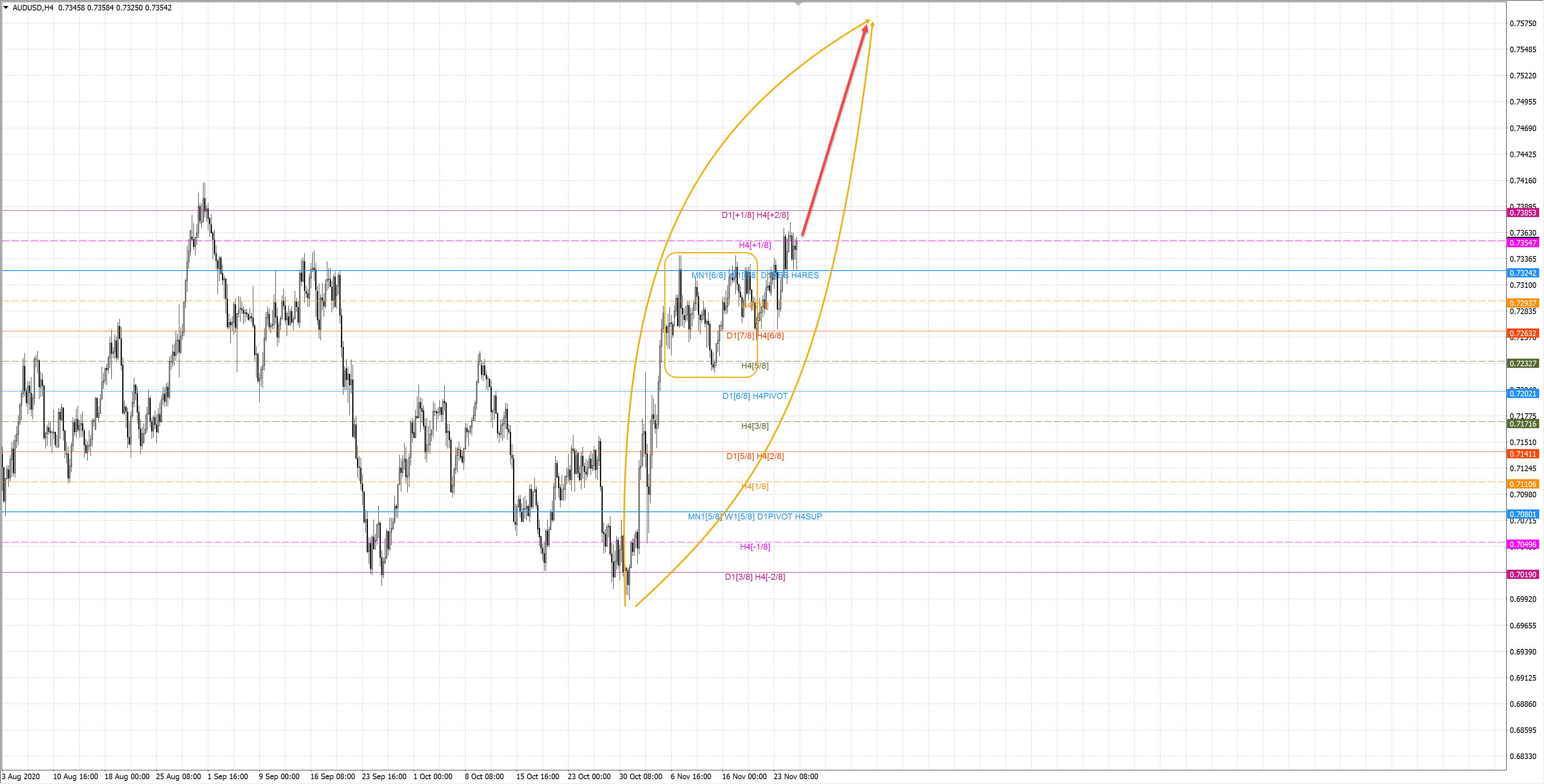
Task: Click the orange 0.72632 price tag
Action: 1522,333
